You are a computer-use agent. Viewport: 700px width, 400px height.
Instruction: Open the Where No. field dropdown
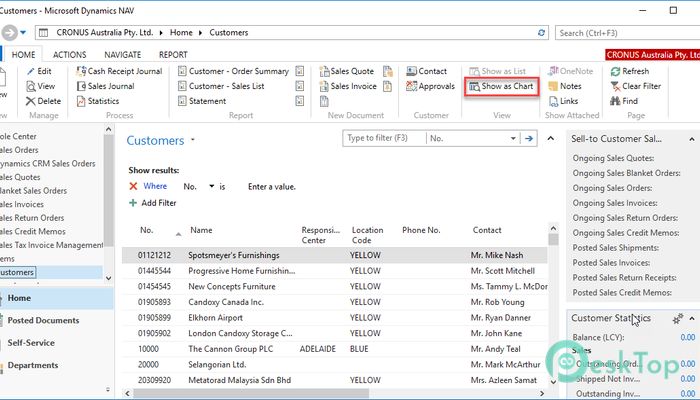tap(212, 186)
